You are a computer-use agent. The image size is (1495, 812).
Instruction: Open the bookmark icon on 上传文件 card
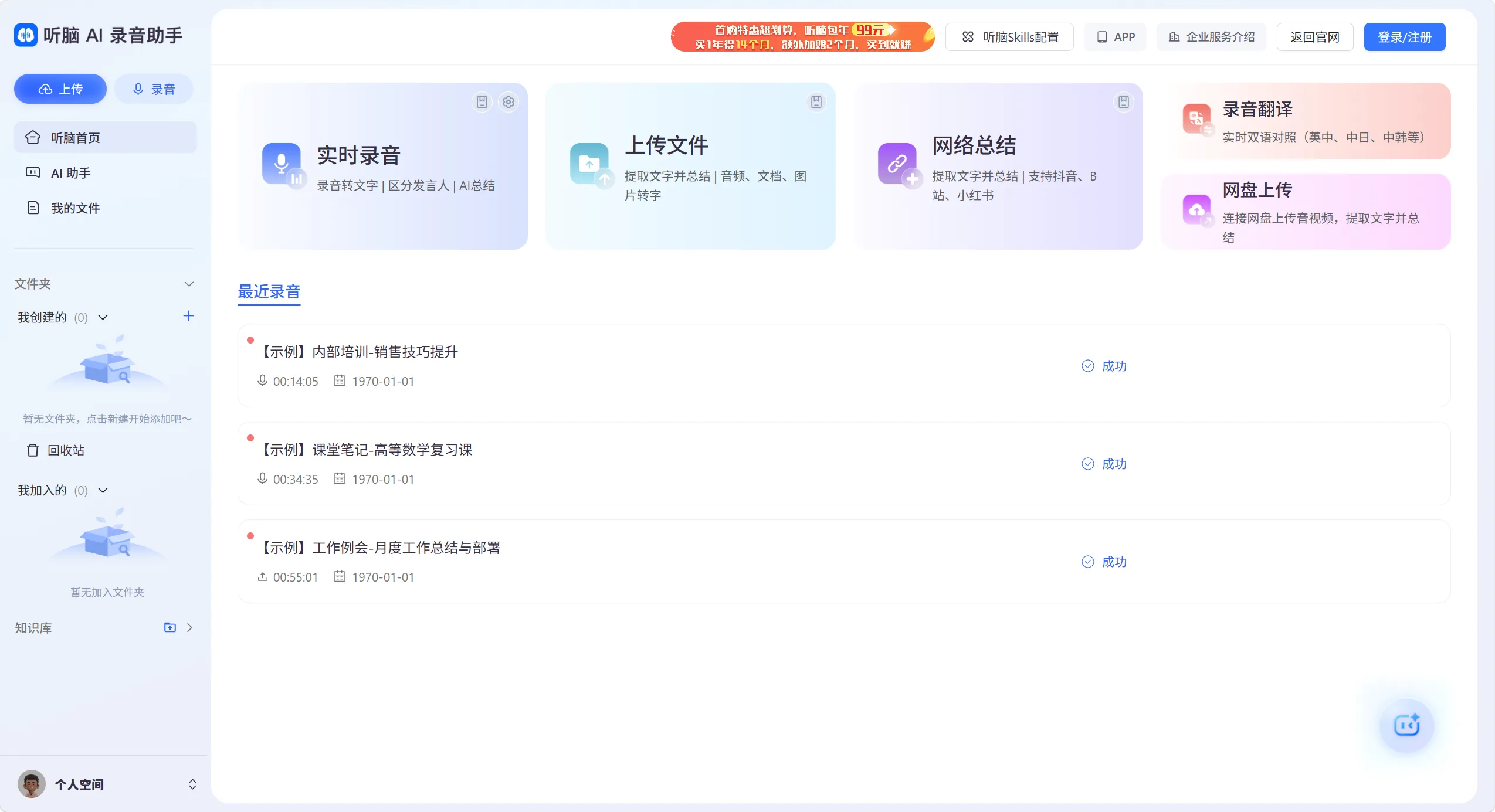pos(816,102)
